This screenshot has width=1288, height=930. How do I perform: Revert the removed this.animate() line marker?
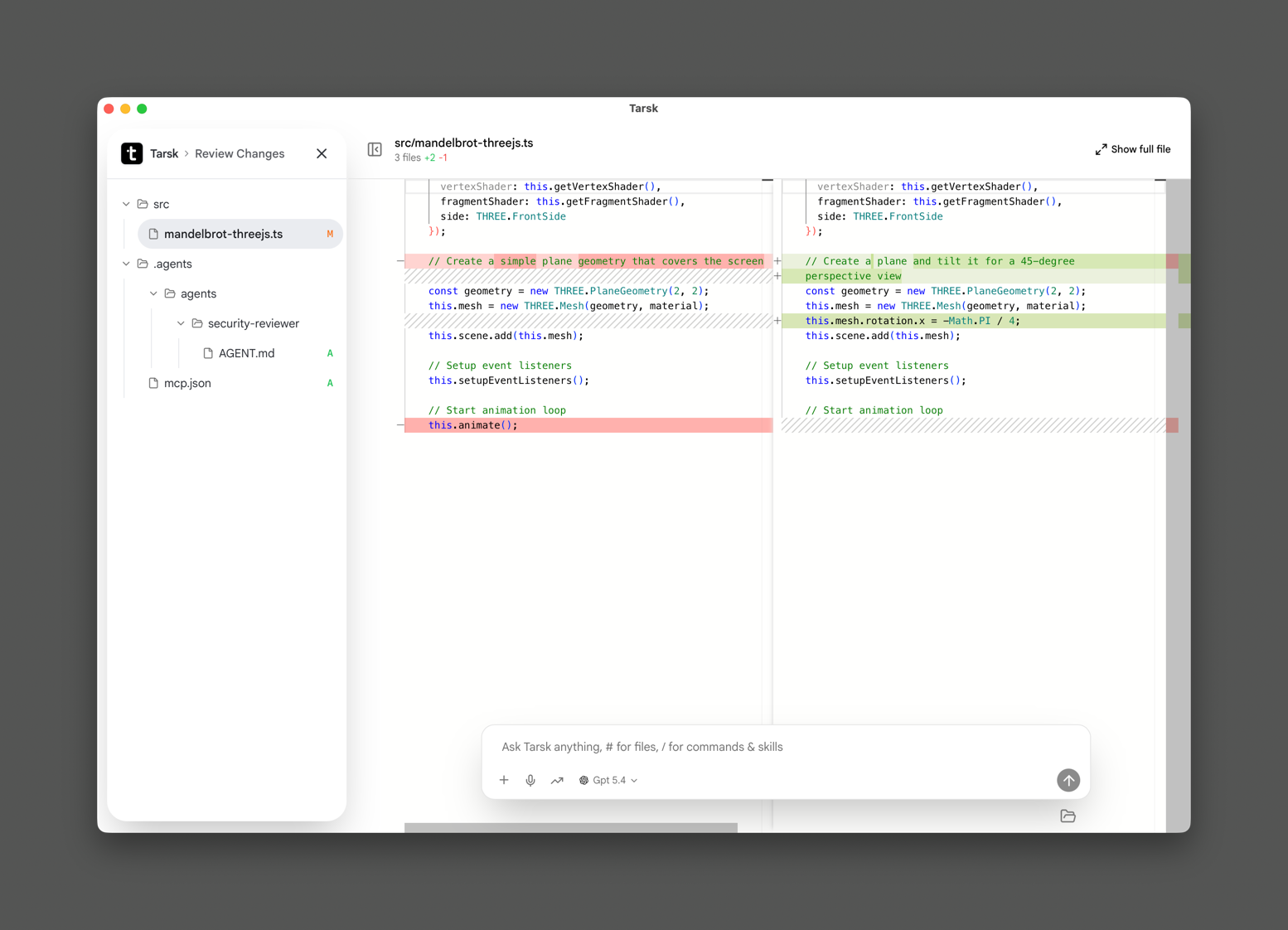pyautogui.click(x=400, y=425)
